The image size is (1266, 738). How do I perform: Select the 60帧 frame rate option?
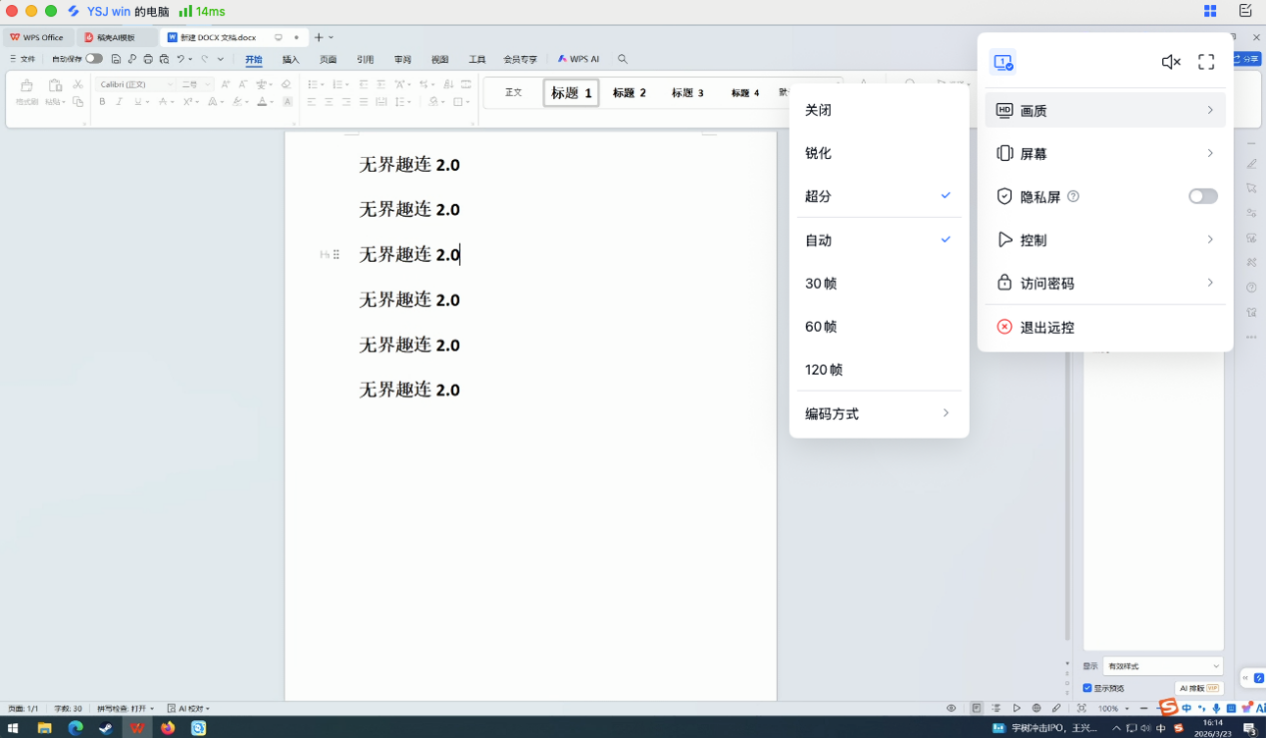pyautogui.click(x=821, y=327)
